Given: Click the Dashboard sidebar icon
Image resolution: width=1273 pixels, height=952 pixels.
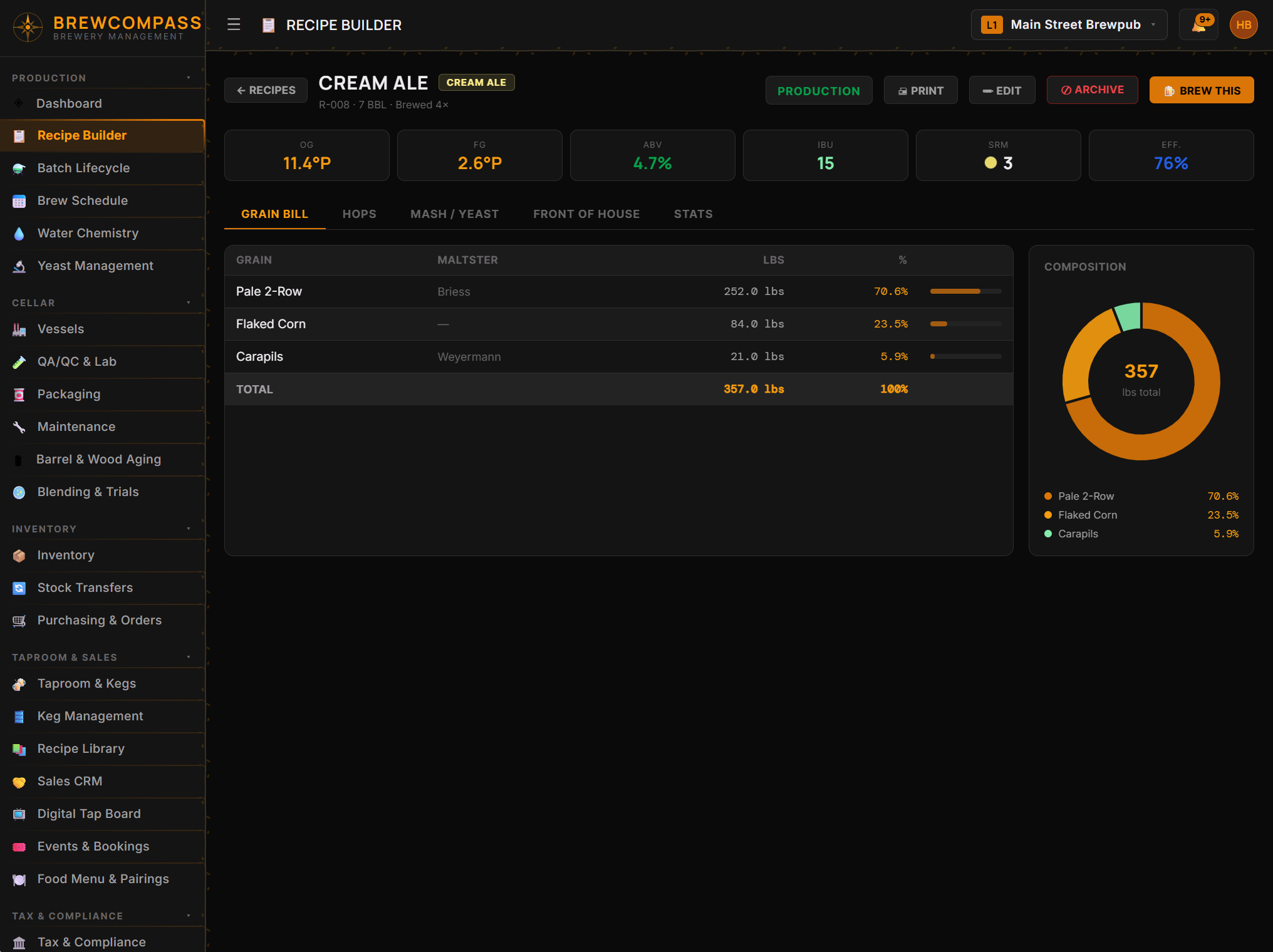Looking at the screenshot, I should click(19, 103).
